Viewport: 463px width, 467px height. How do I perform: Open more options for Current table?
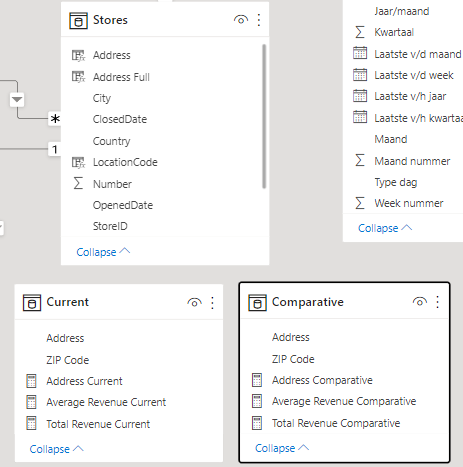212,303
